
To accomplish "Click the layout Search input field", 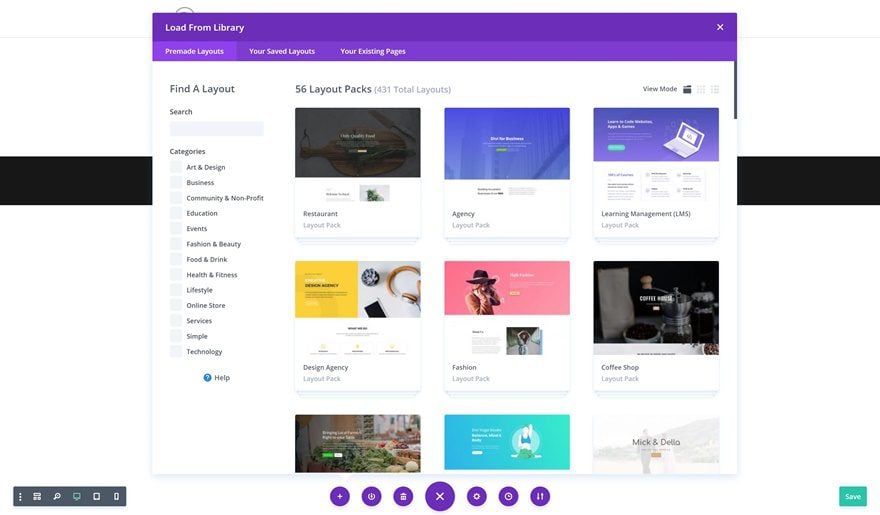I will point(217,128).
